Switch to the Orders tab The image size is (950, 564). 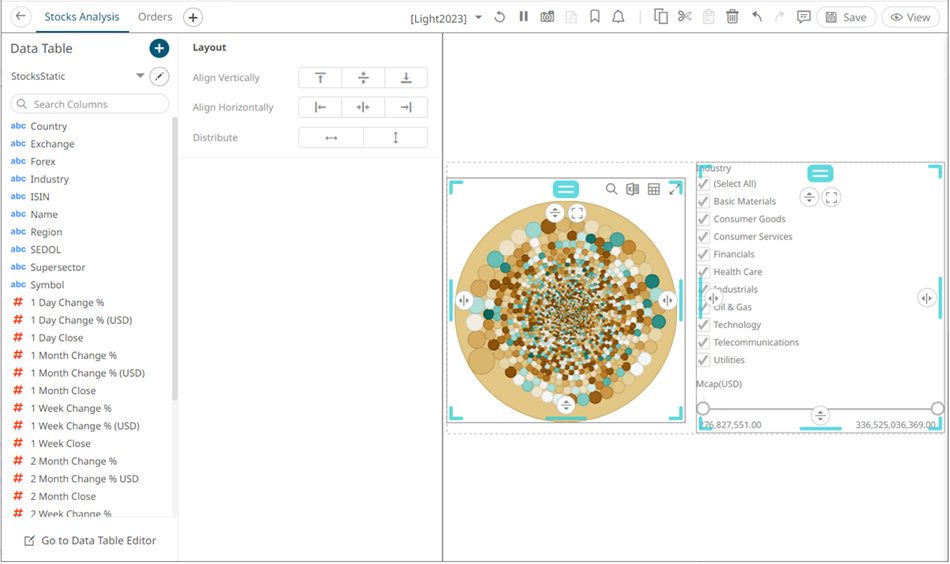click(x=155, y=17)
